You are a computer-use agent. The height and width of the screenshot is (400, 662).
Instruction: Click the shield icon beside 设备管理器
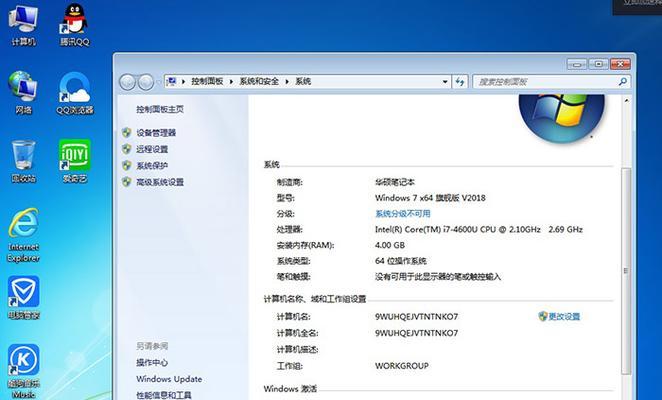(126, 133)
